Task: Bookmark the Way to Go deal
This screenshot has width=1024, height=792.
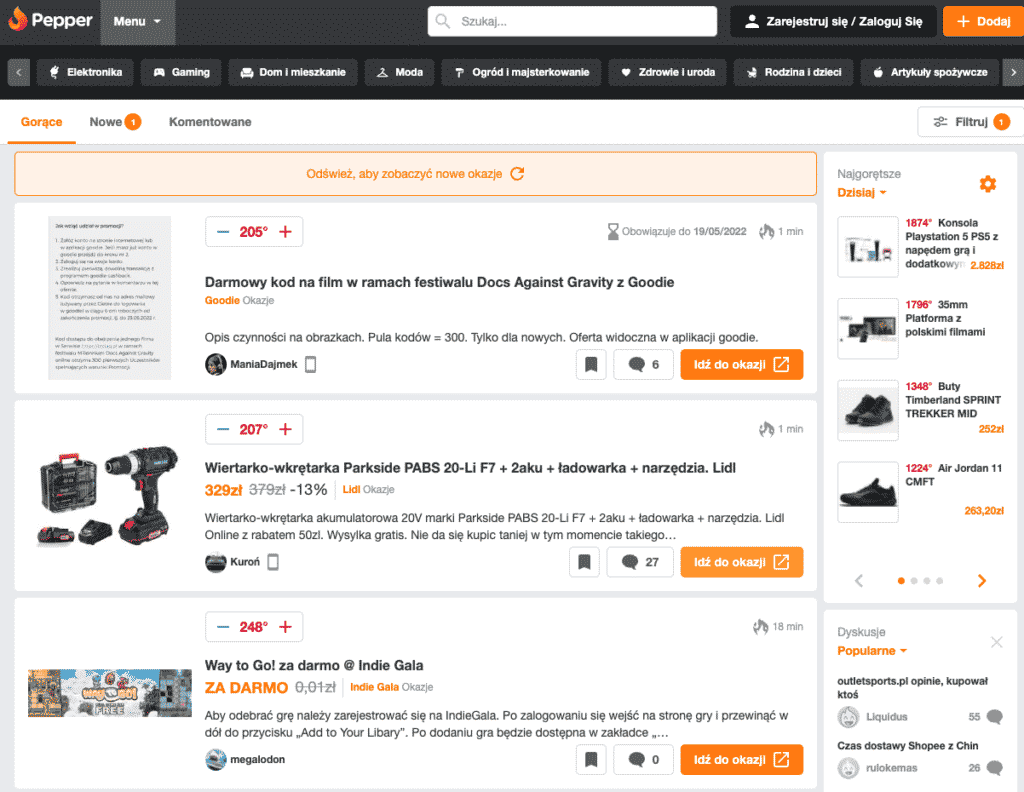Action: [x=591, y=759]
